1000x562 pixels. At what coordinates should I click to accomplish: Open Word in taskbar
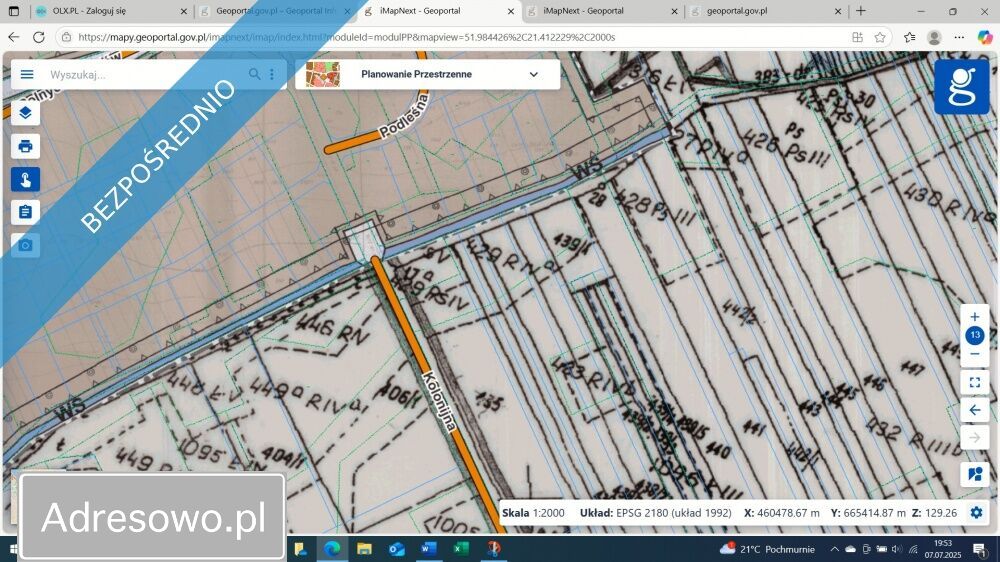[x=429, y=549]
